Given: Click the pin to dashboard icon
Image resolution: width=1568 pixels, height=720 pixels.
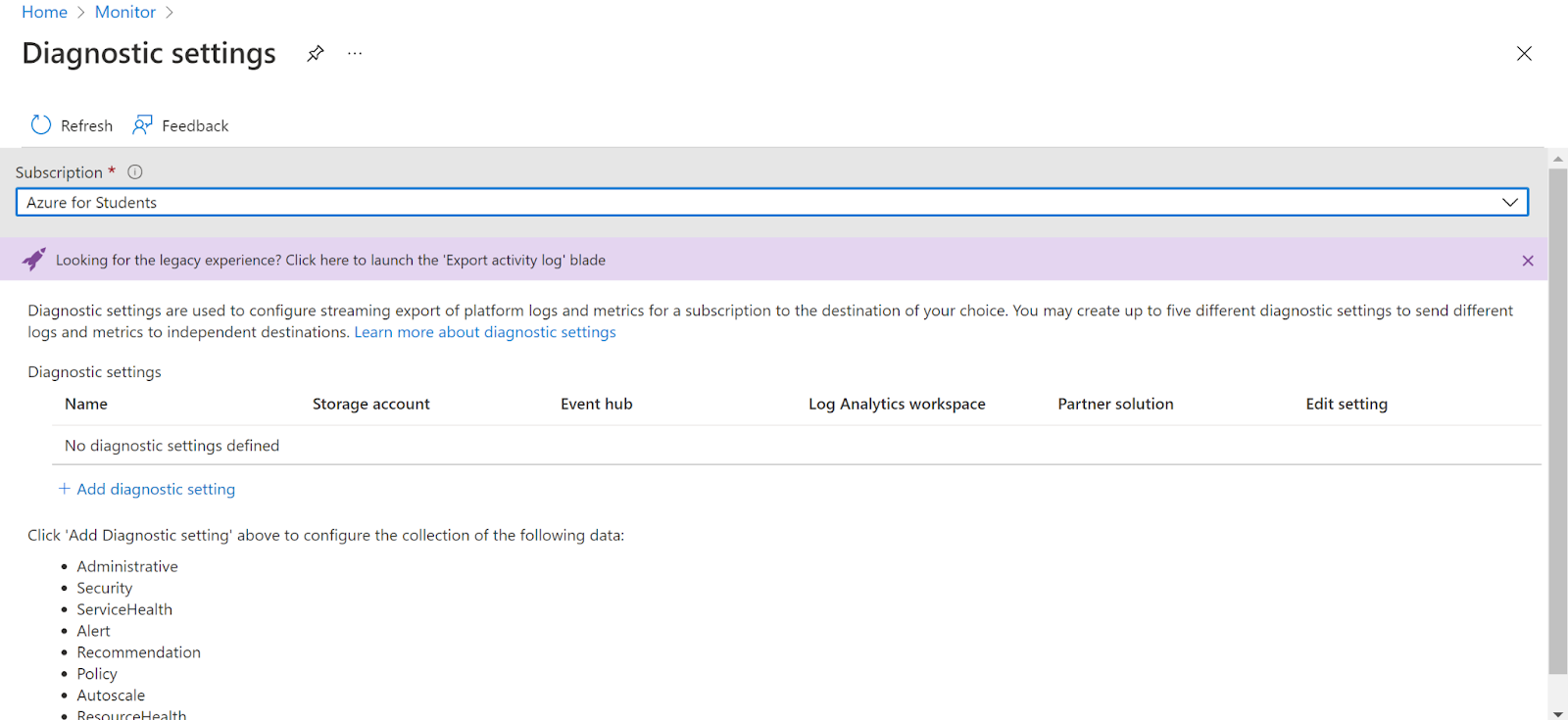Looking at the screenshot, I should click(x=315, y=54).
